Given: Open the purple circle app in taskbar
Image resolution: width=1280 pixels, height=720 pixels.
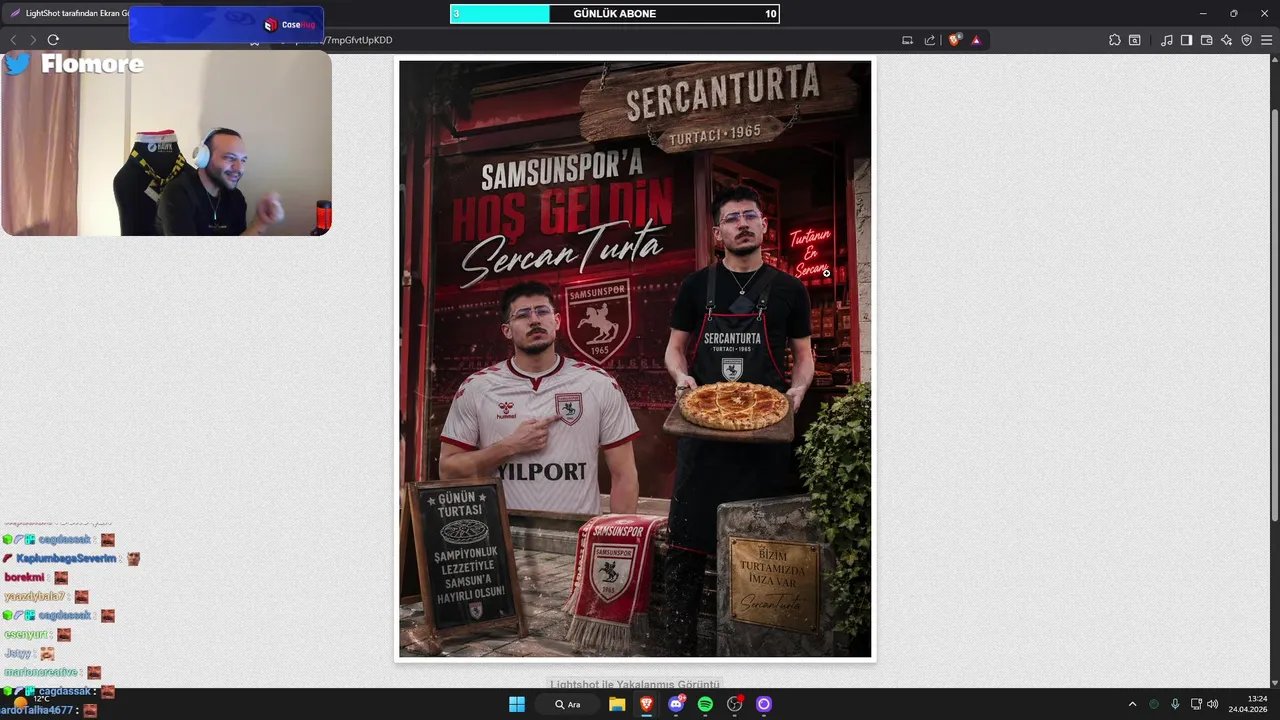Looking at the screenshot, I should tap(764, 704).
